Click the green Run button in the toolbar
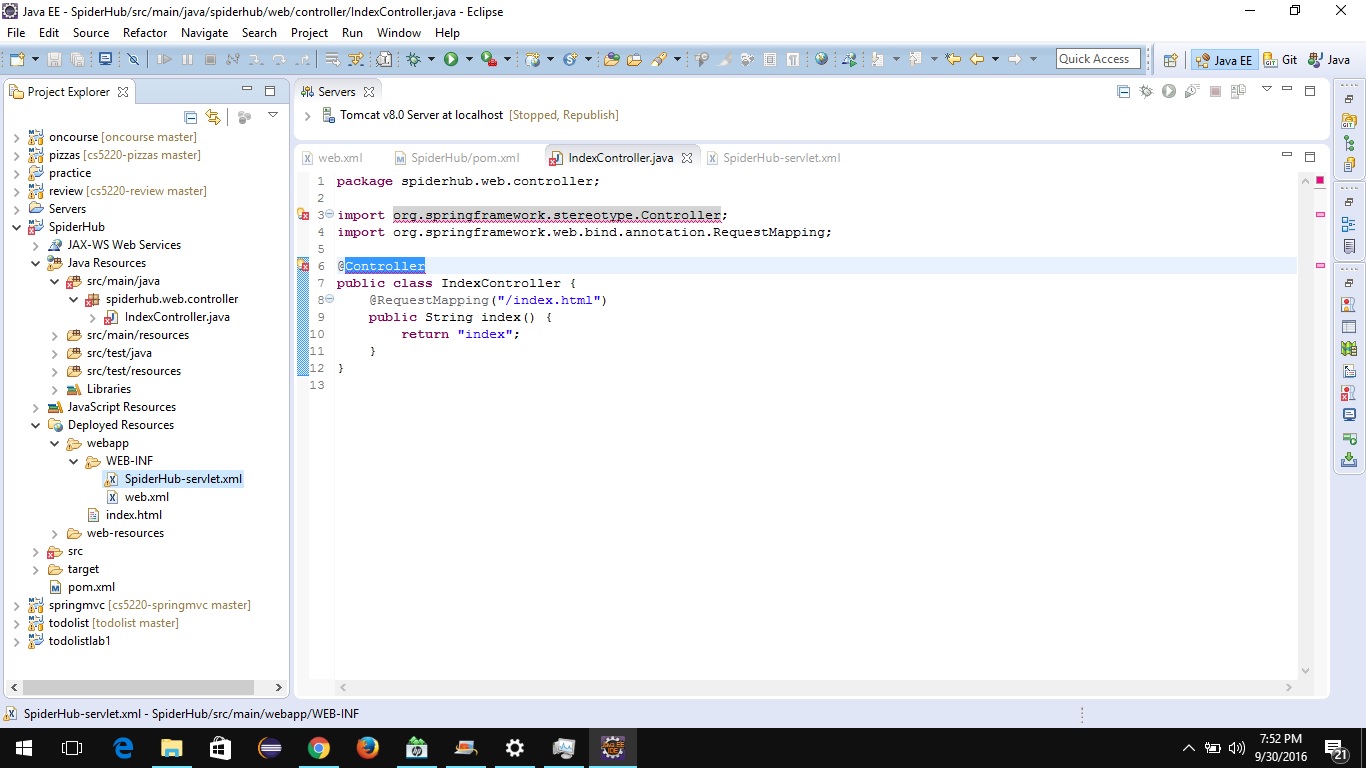Screen dimensions: 1366x768 coord(451,60)
